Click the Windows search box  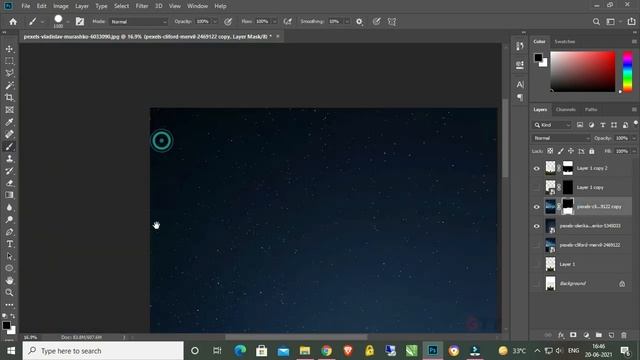coord(103,351)
